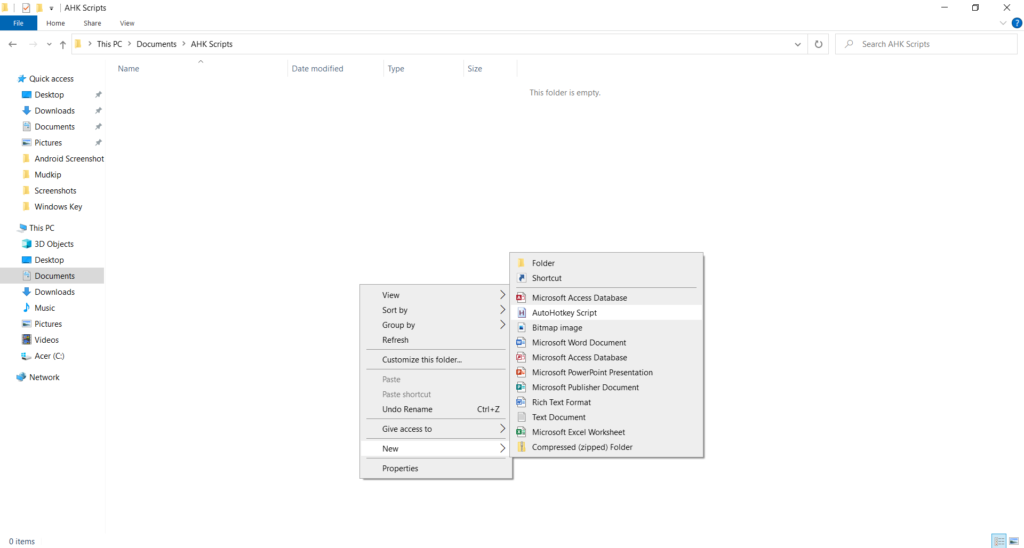Open the View submenu in the context menu

click(436, 295)
